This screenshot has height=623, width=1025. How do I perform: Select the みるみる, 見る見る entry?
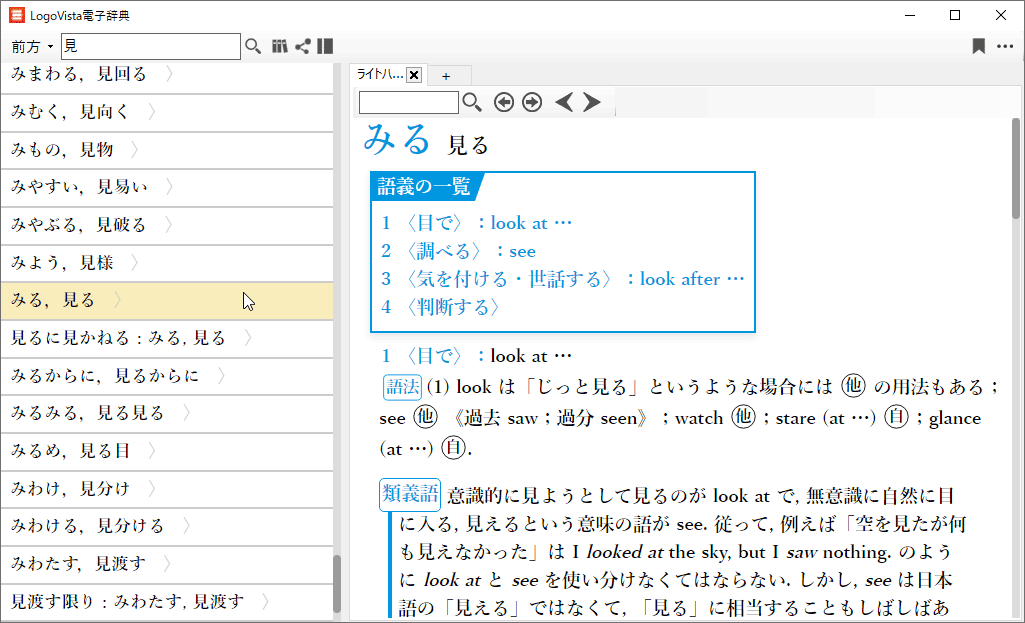point(167,414)
